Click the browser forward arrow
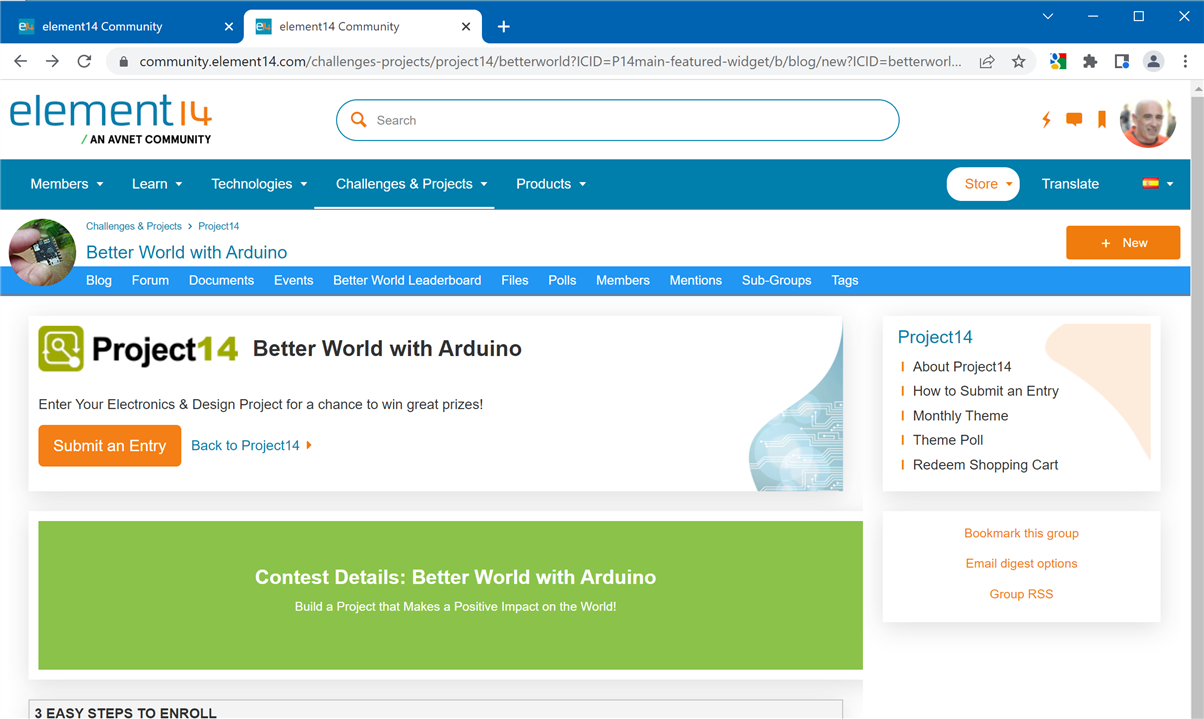1204x719 pixels. point(53,61)
